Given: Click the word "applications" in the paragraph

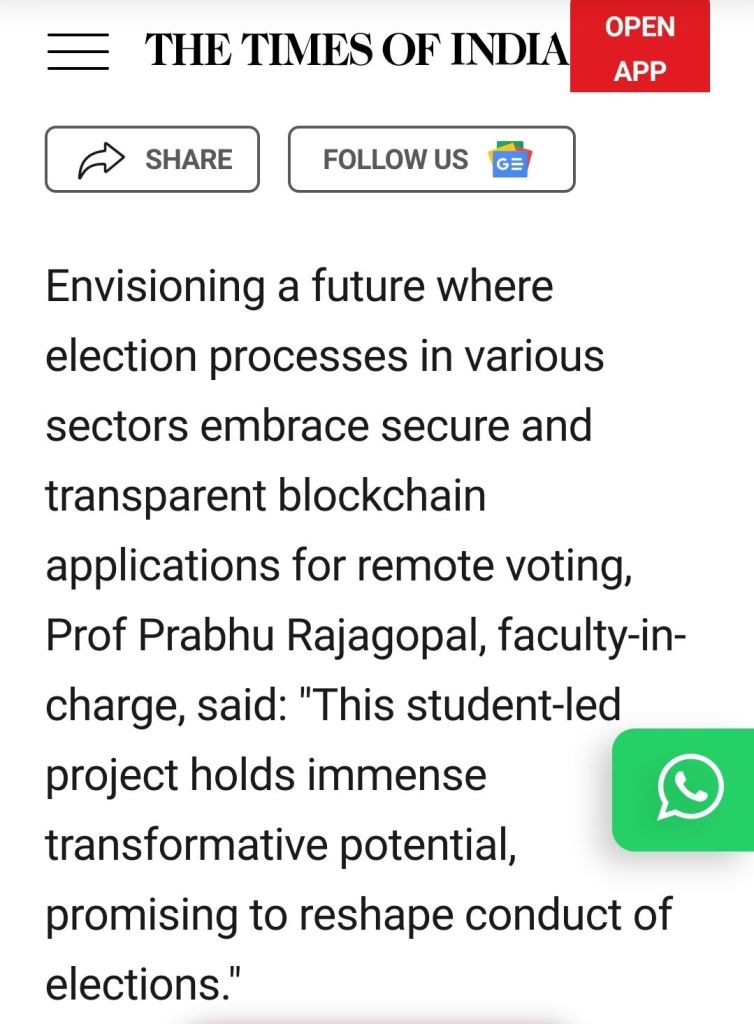Looking at the screenshot, I should pyautogui.click(x=162, y=566).
